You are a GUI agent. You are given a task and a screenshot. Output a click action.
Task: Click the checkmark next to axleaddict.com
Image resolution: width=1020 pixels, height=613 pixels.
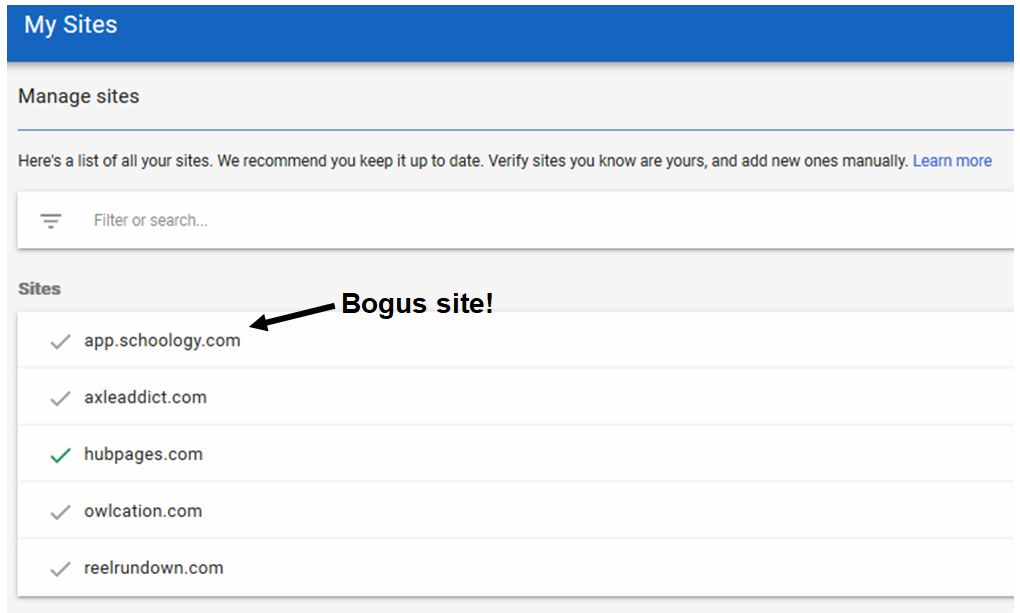point(60,398)
